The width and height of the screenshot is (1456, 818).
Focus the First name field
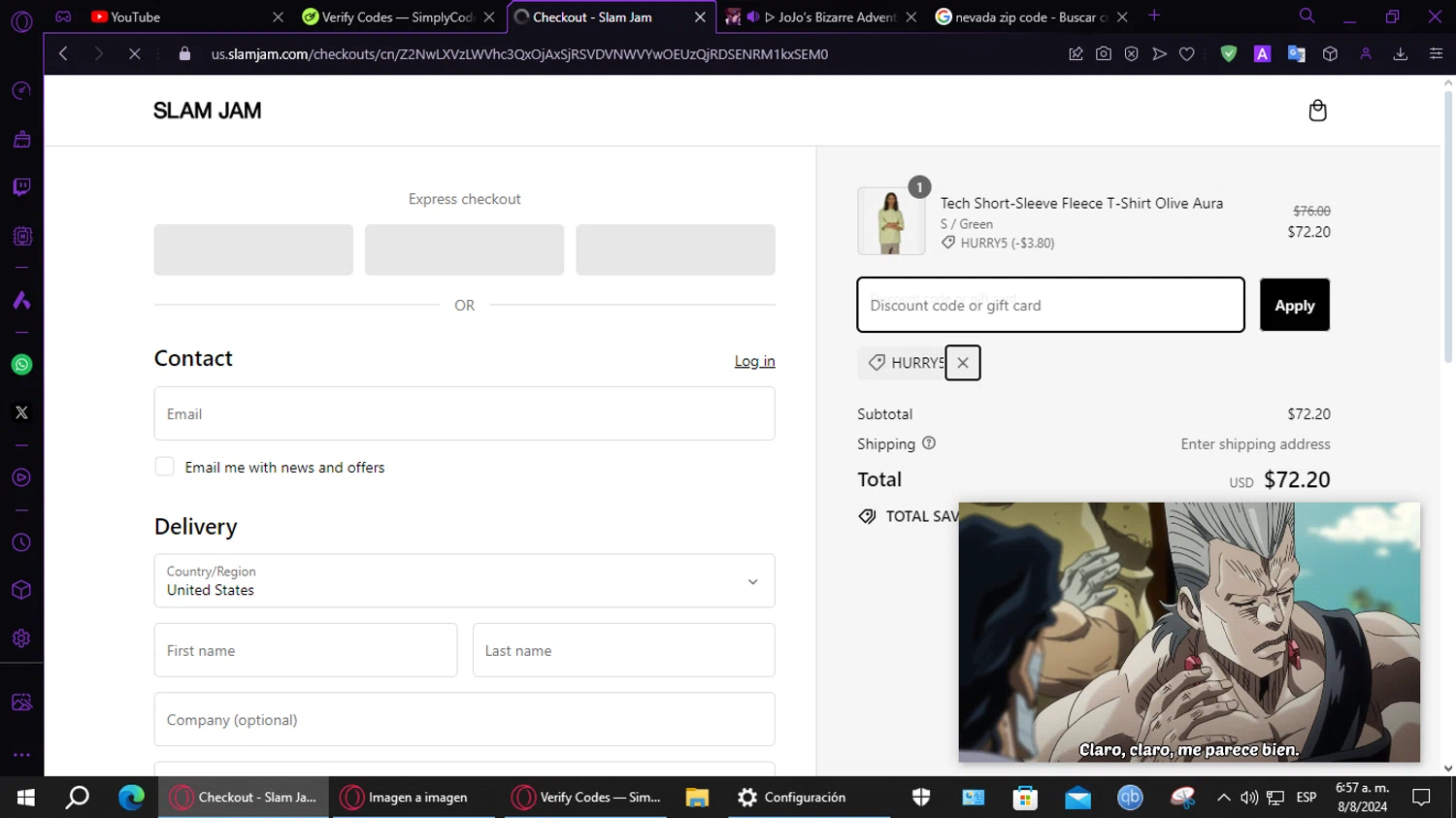tap(305, 650)
